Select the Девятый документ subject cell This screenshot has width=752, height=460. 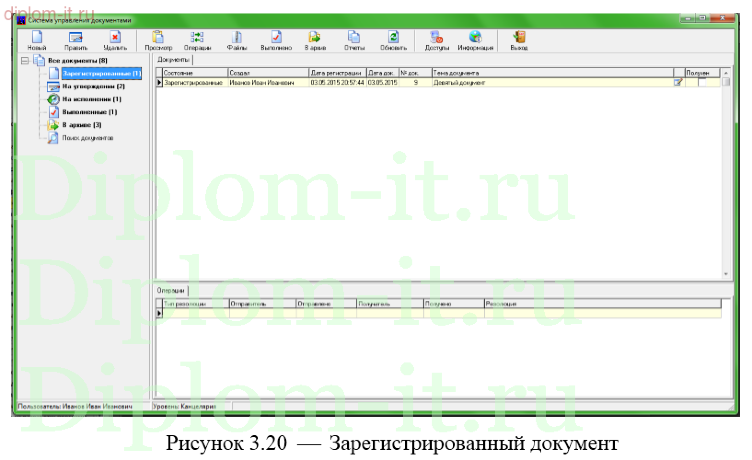point(553,83)
